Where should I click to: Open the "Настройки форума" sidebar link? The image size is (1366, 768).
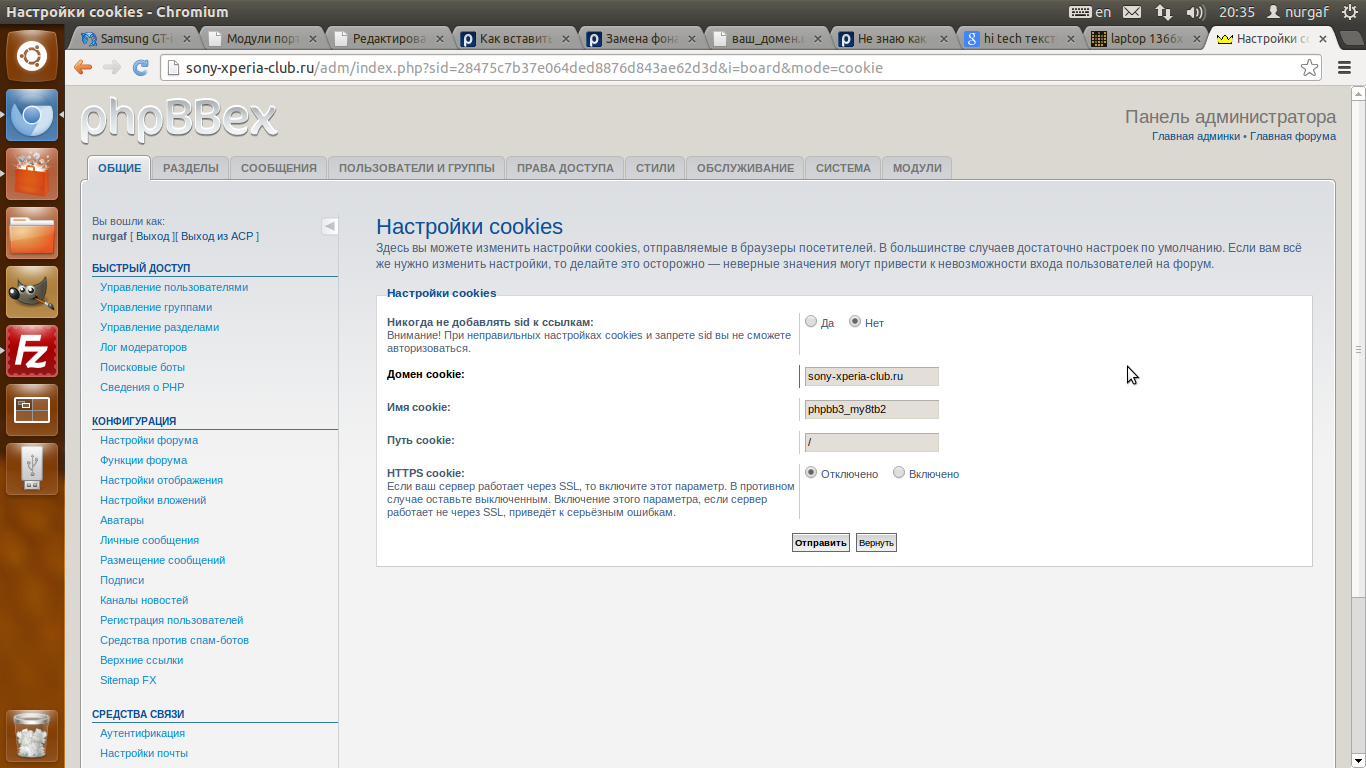[149, 440]
